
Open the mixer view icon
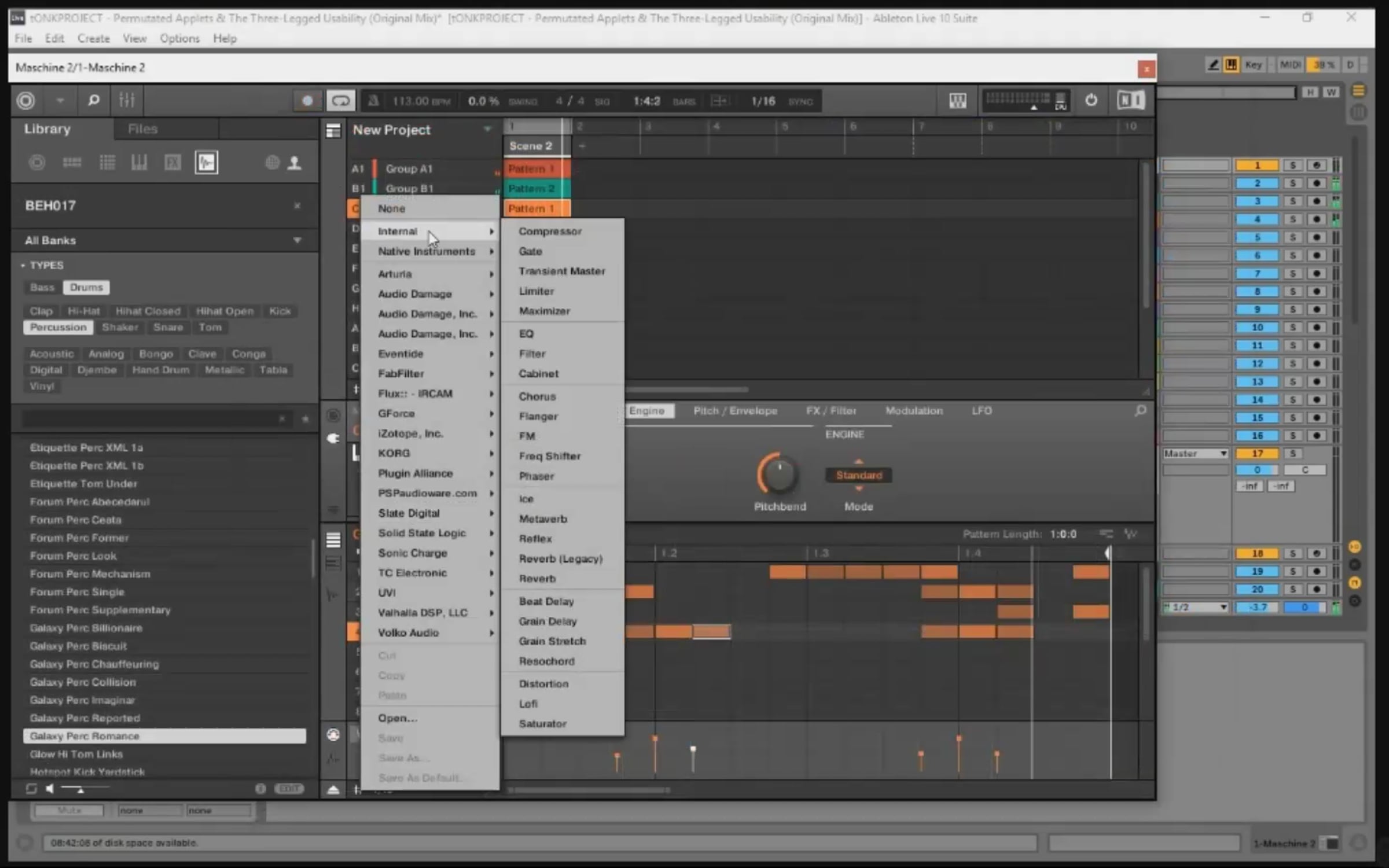point(127,101)
